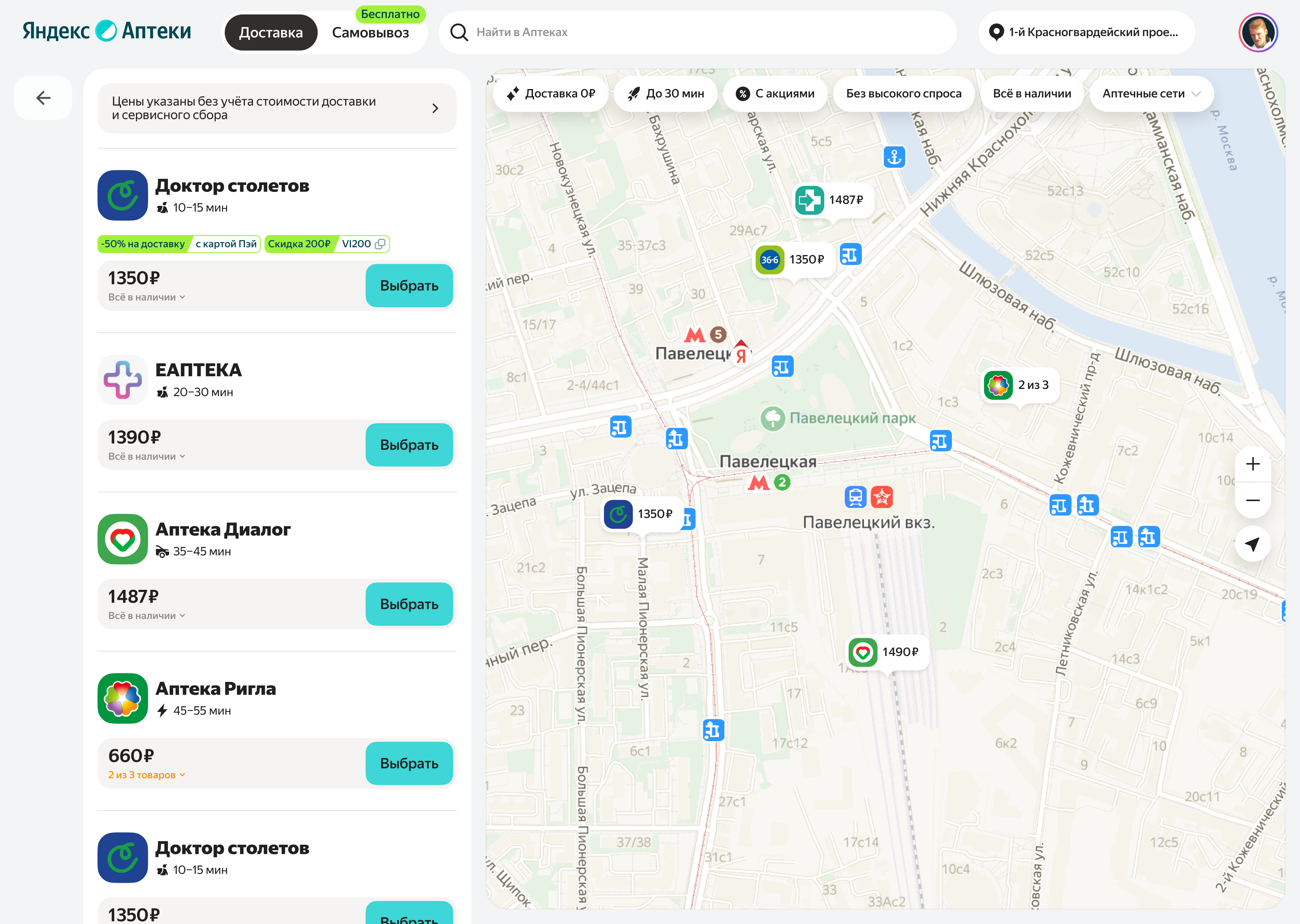The height and width of the screenshot is (924, 1300).
Task: Open the 1487₽ pharmacy map marker
Action: pyautogui.click(x=833, y=200)
